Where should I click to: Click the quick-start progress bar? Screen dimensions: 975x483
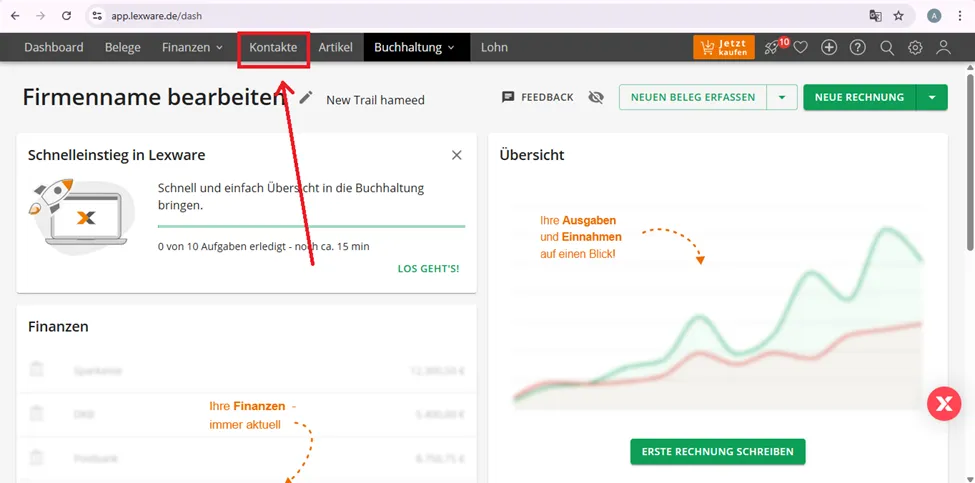(312, 227)
